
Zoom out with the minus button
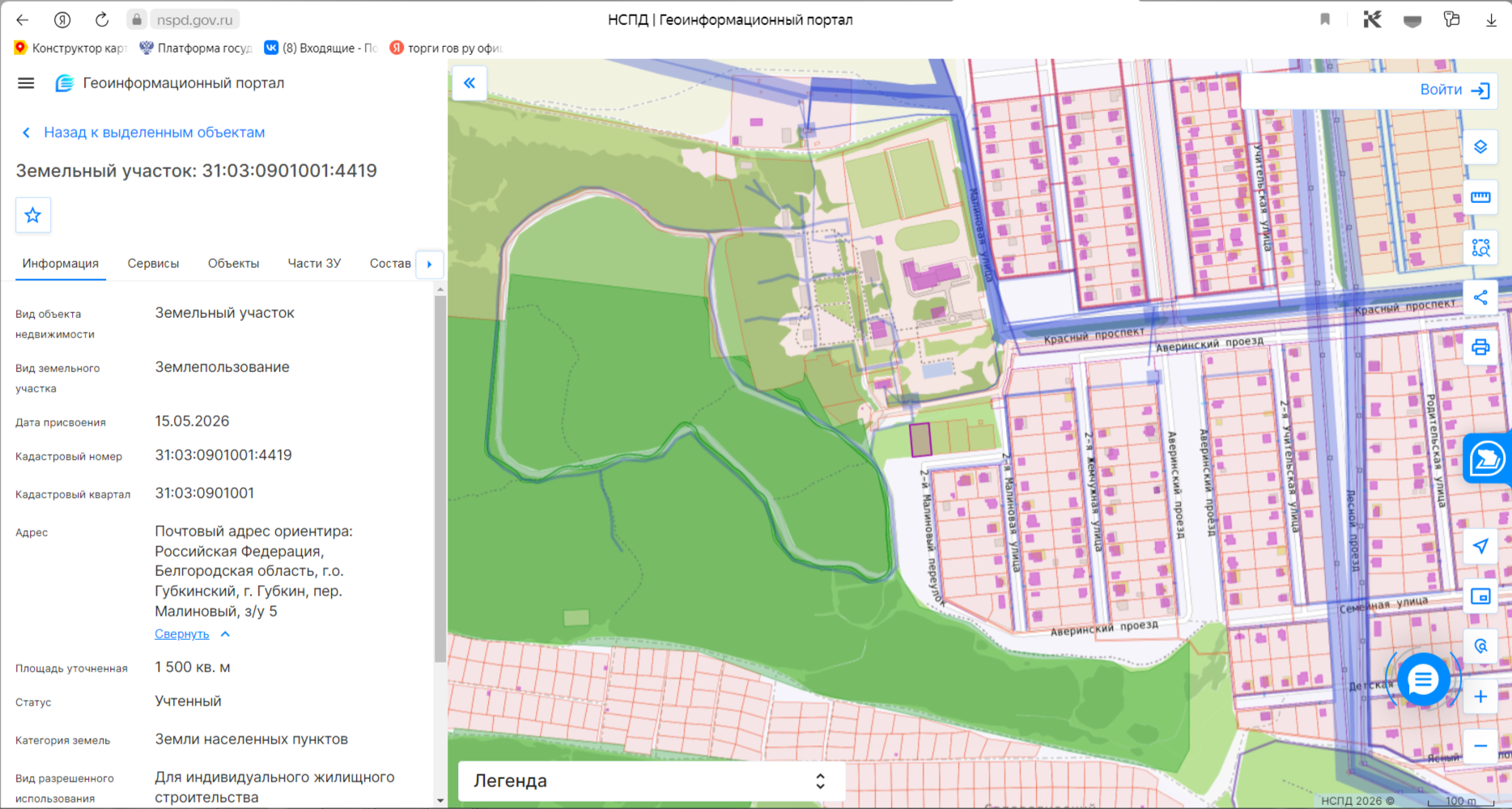(1480, 746)
